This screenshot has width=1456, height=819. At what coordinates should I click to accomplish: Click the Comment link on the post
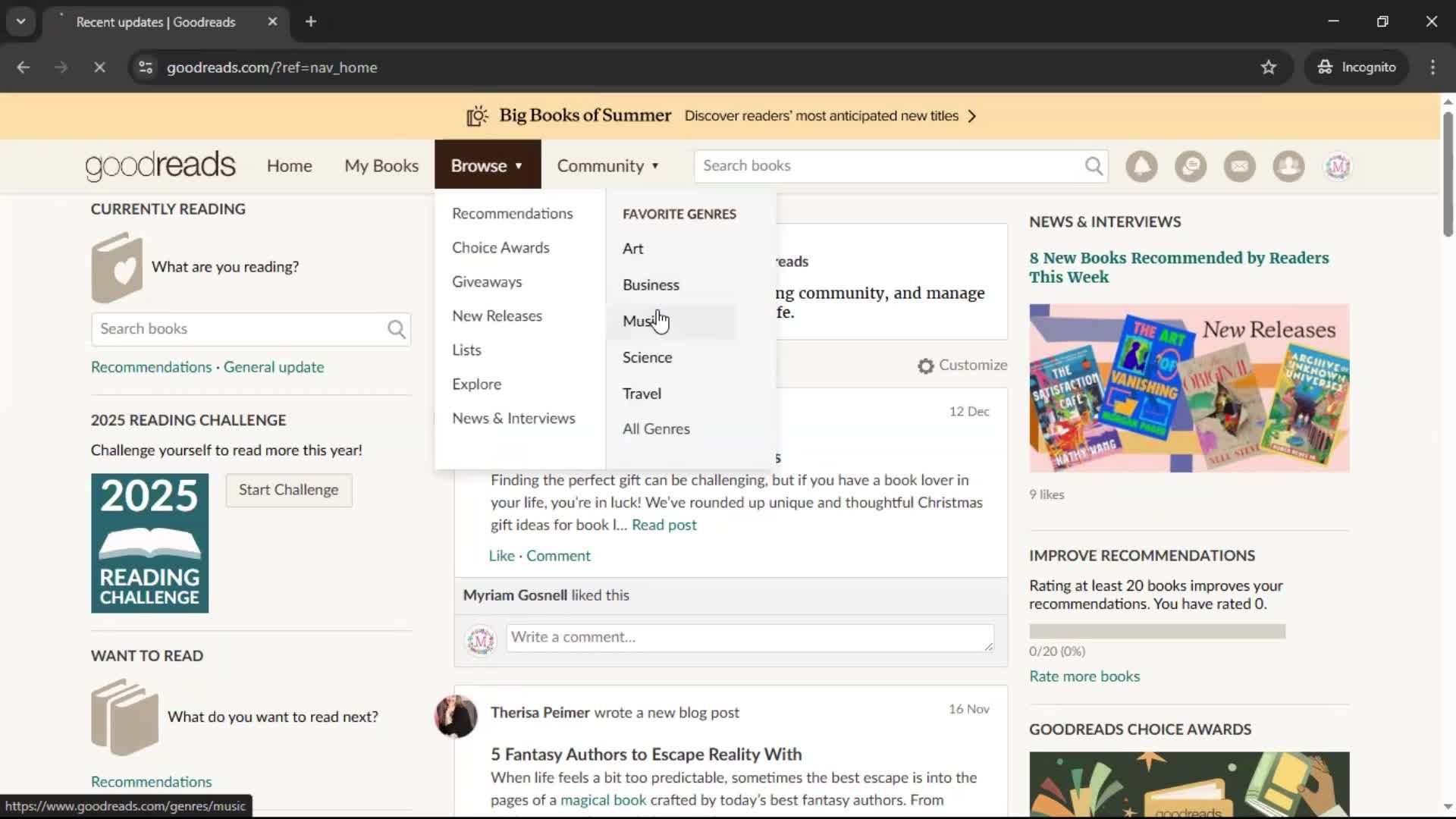click(x=558, y=556)
